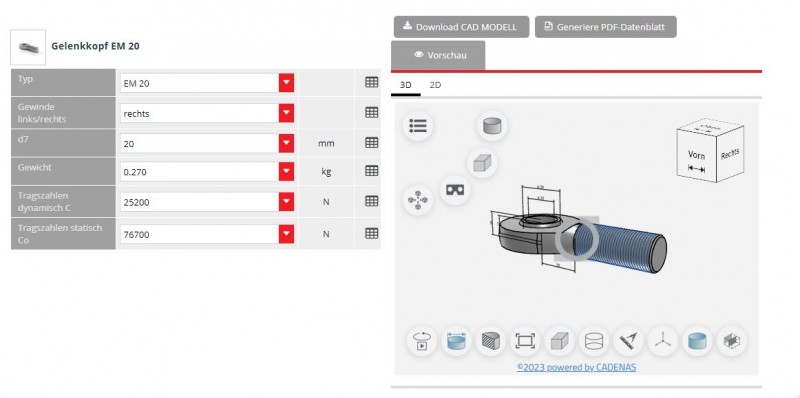The width and height of the screenshot is (800, 398).
Task: Open the list menu icon in 3D viewer
Action: click(418, 126)
